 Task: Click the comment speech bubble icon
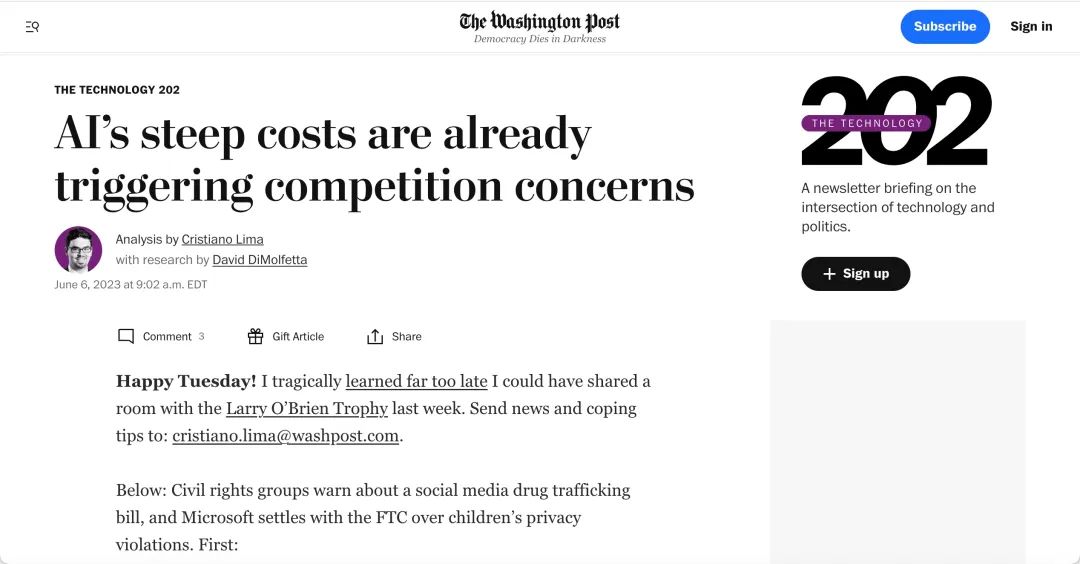click(126, 336)
